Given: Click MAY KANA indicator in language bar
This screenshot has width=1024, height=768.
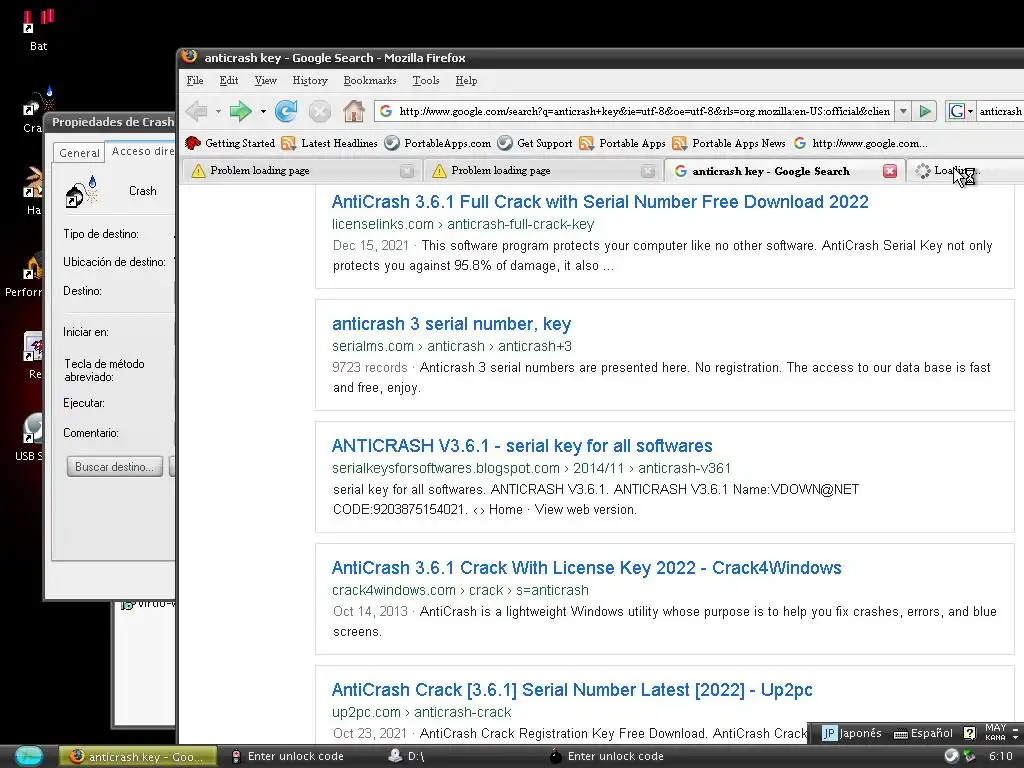Looking at the screenshot, I should 995,732.
